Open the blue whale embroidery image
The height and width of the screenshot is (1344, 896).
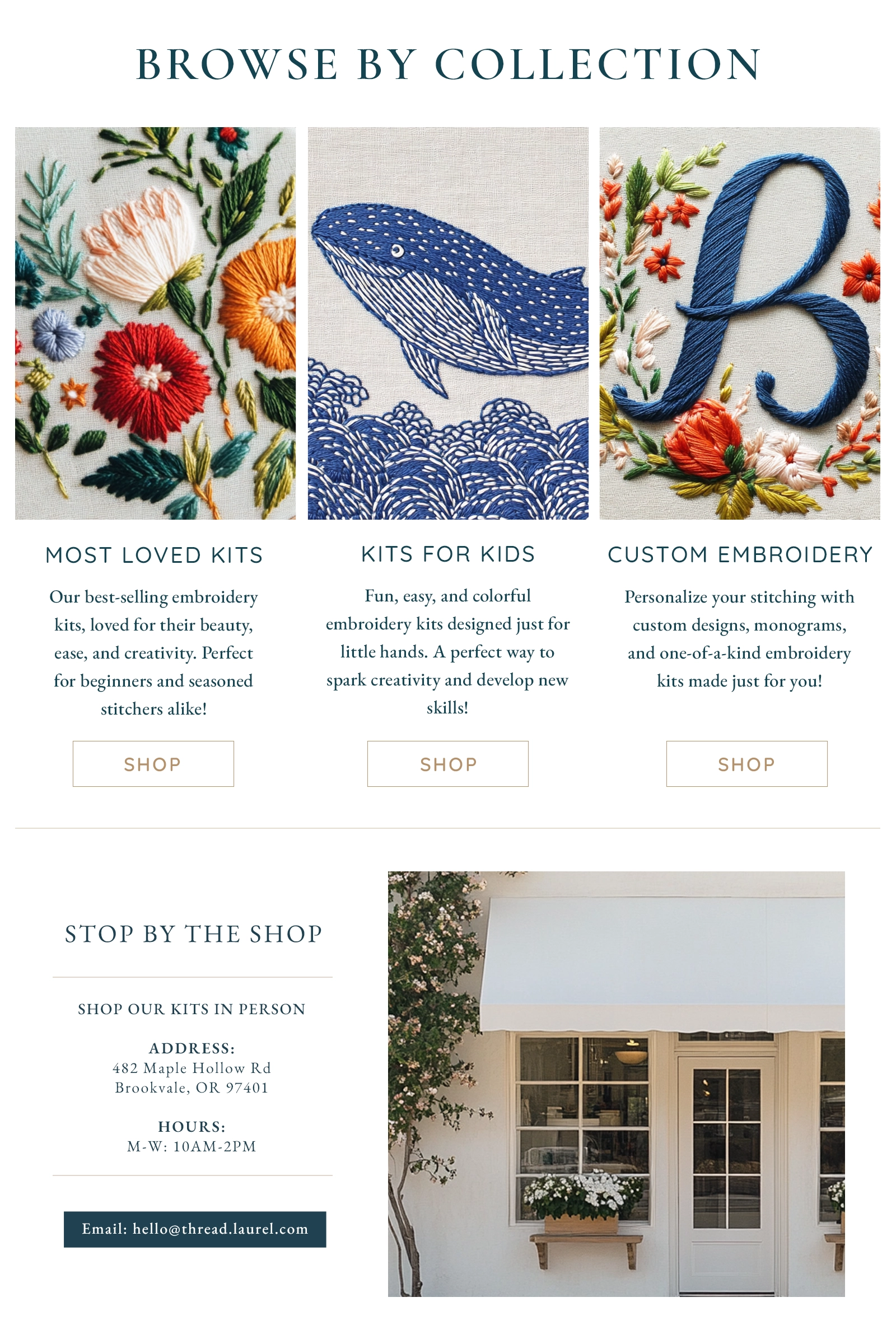[x=448, y=323]
